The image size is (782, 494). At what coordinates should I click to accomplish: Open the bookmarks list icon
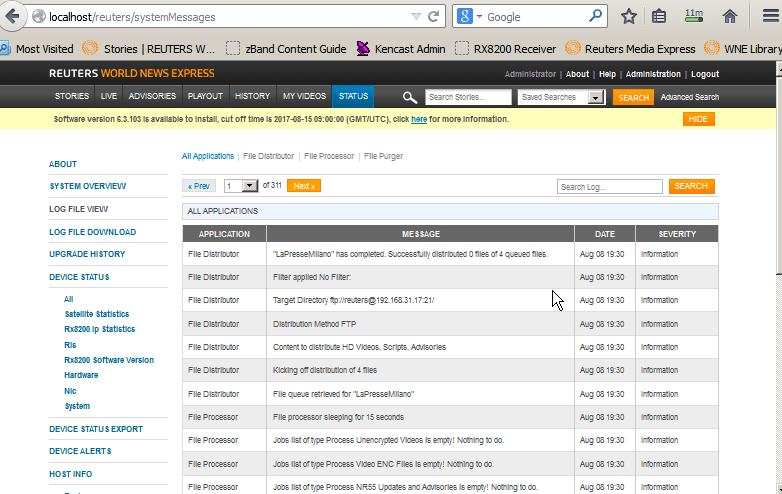(x=659, y=17)
